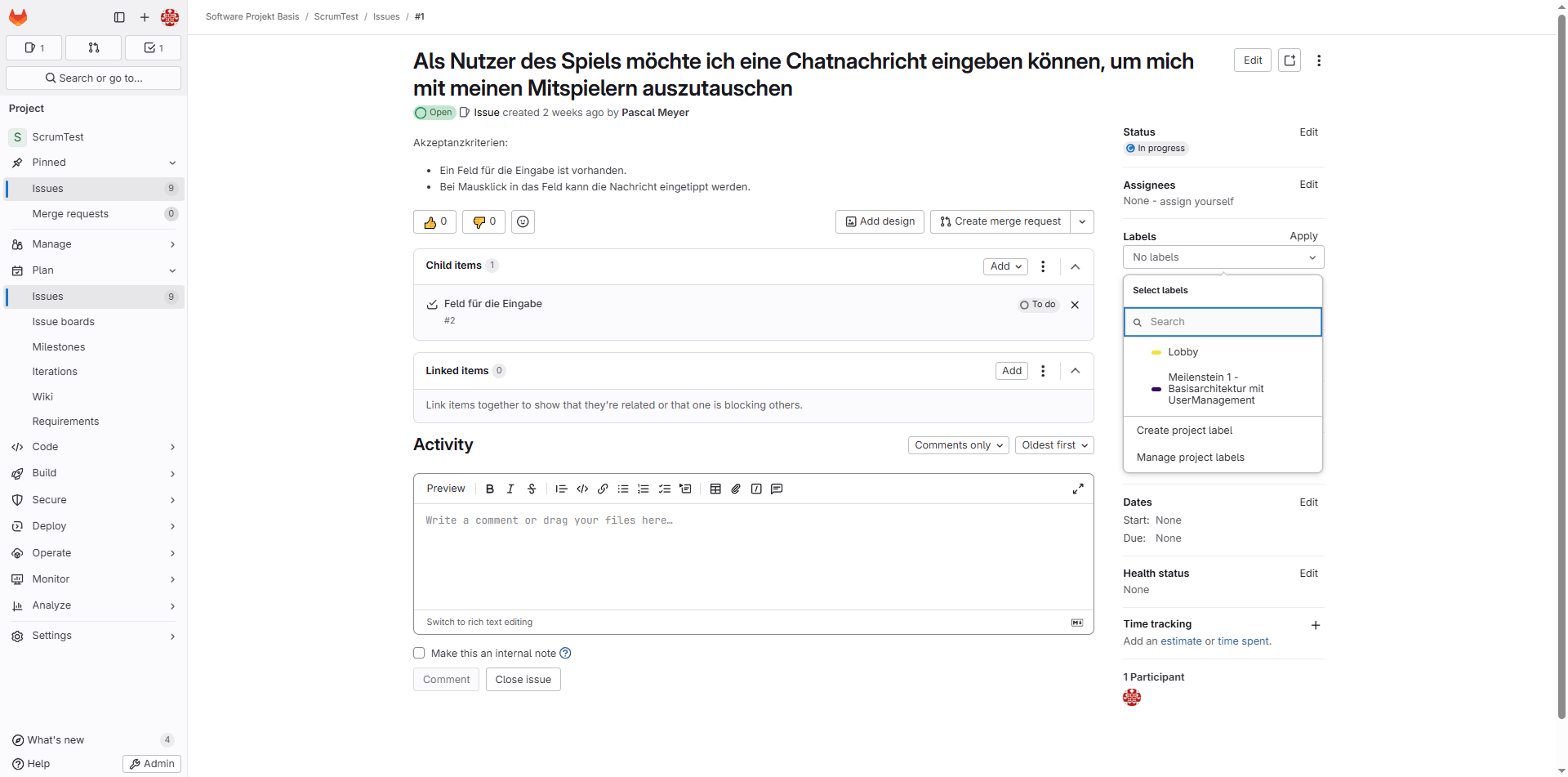Add time tracking entry with plus icon
The width and height of the screenshot is (1568, 777).
click(x=1315, y=625)
